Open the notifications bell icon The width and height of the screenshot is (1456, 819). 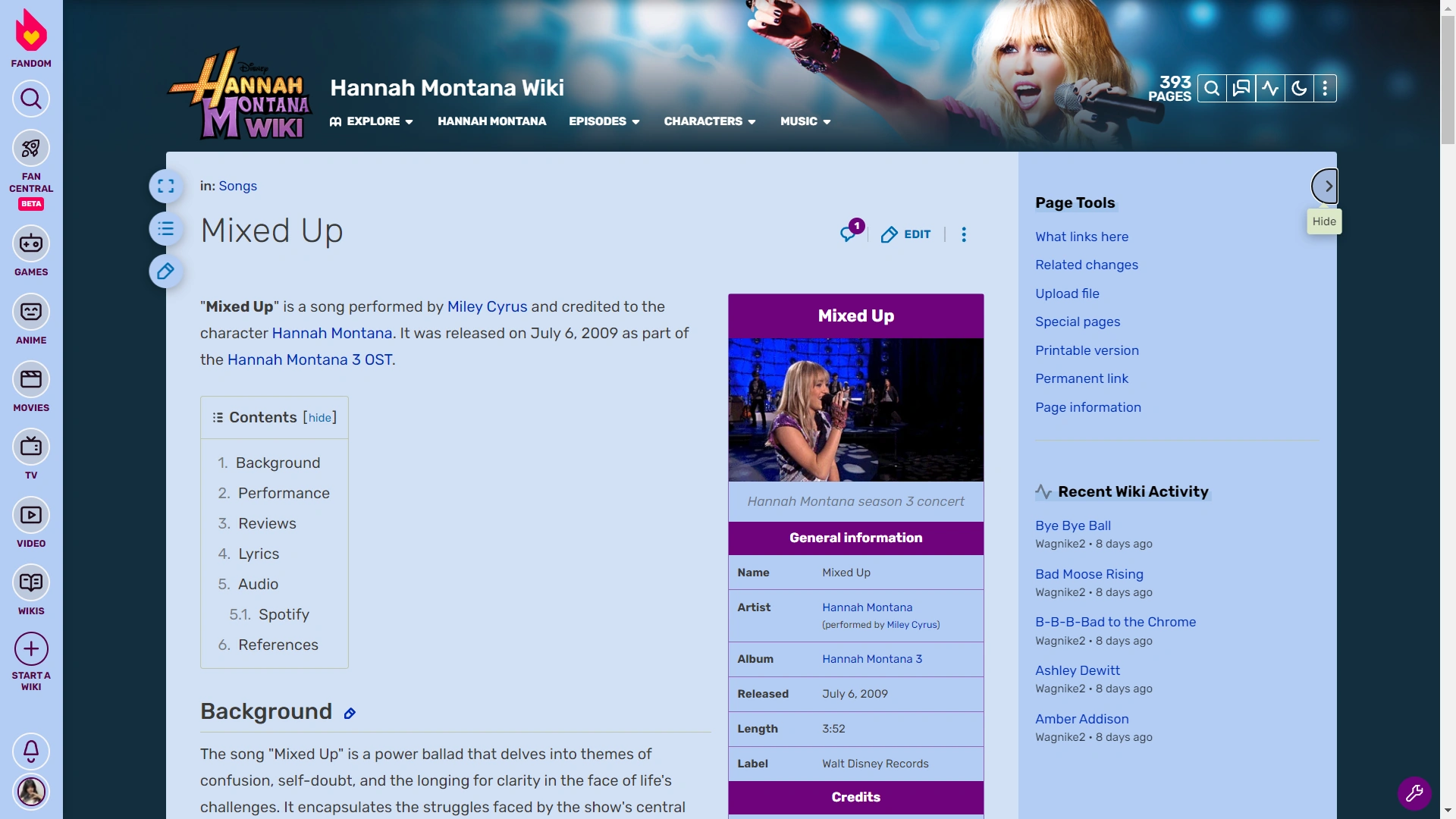(x=30, y=752)
